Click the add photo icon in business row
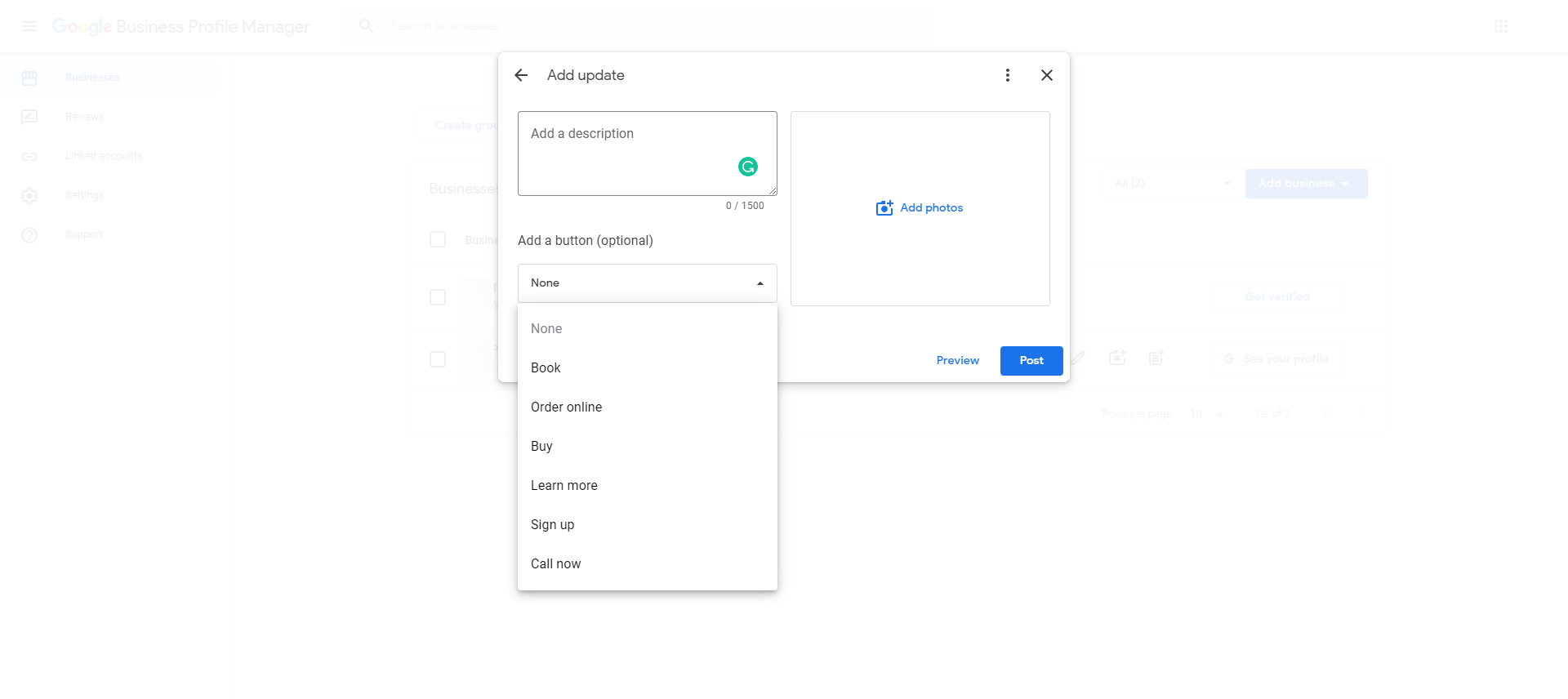Screen dimensions: 1568x699 click(x=1117, y=358)
